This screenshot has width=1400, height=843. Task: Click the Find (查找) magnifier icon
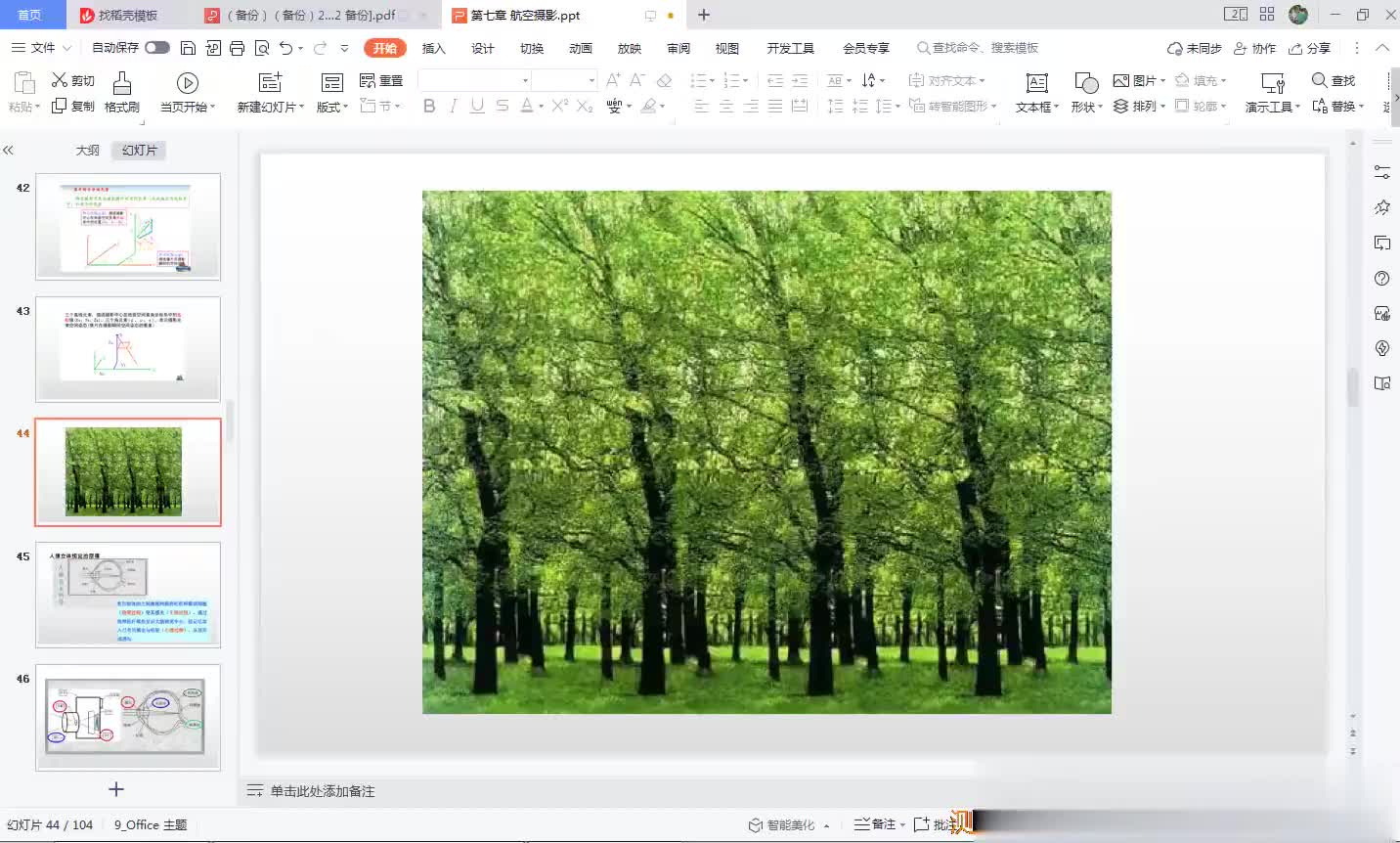click(1320, 80)
